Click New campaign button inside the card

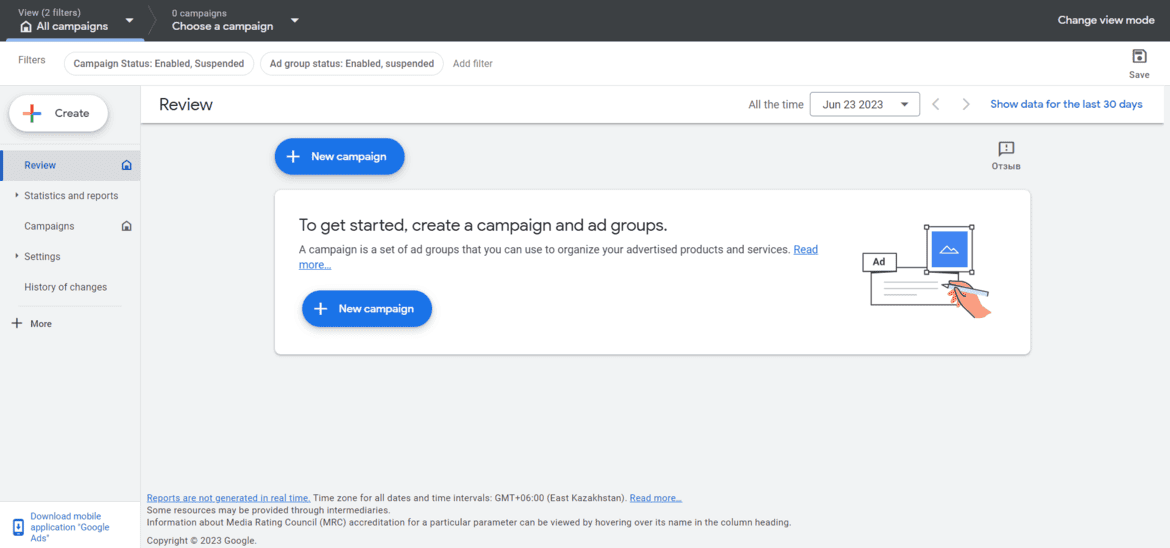[x=367, y=308]
